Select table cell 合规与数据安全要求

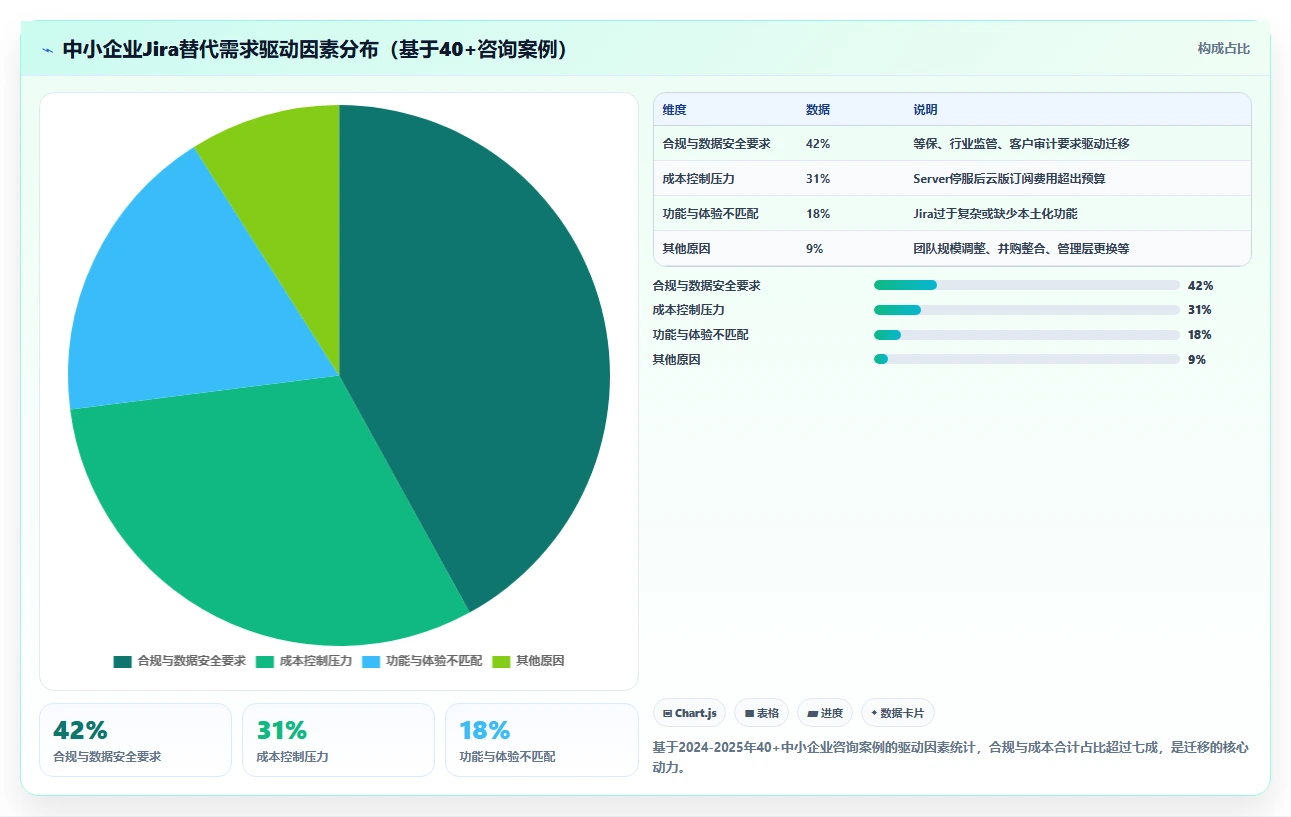[716, 144]
